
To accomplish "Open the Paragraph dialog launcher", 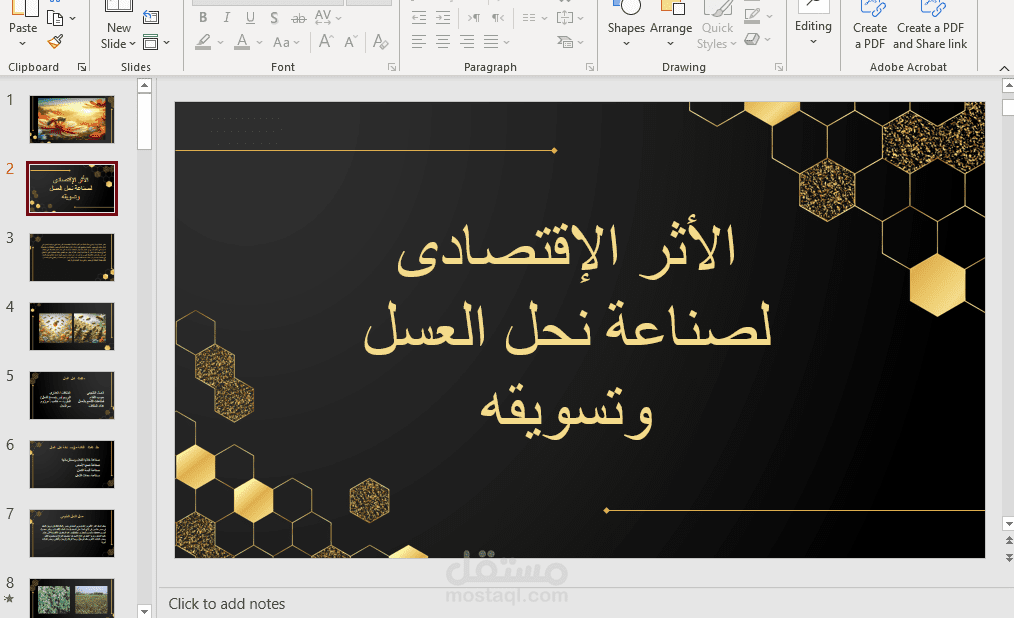I will coord(590,67).
